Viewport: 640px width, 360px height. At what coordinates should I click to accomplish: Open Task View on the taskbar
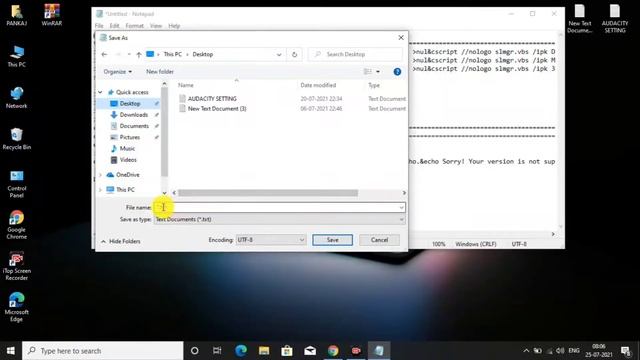tap(217, 351)
